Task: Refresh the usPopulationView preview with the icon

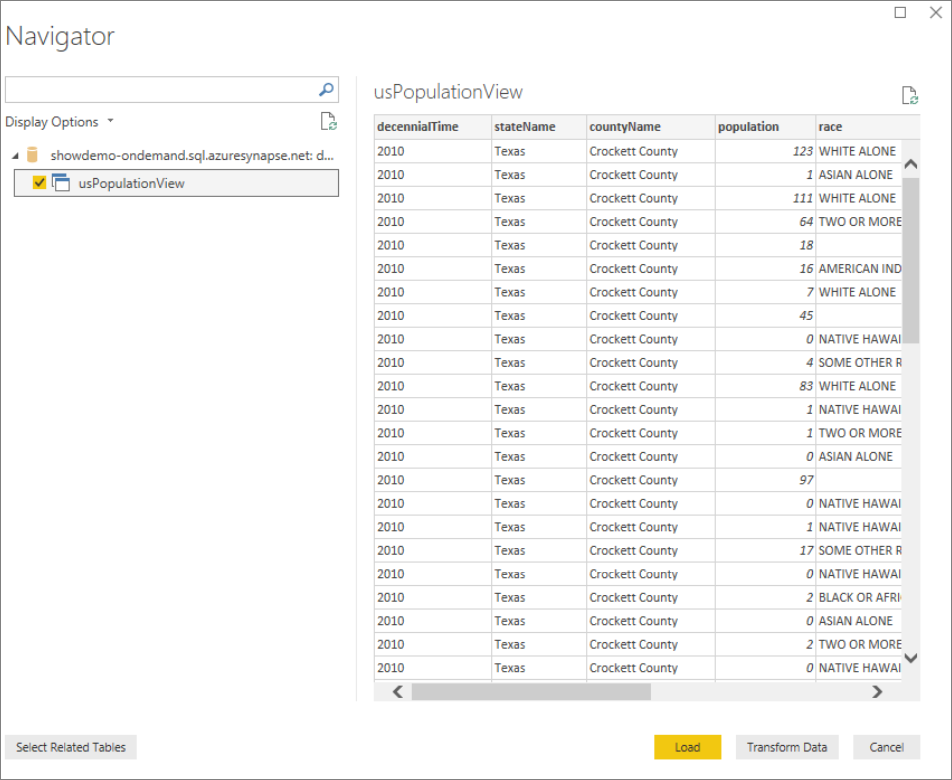Action: 909,94
